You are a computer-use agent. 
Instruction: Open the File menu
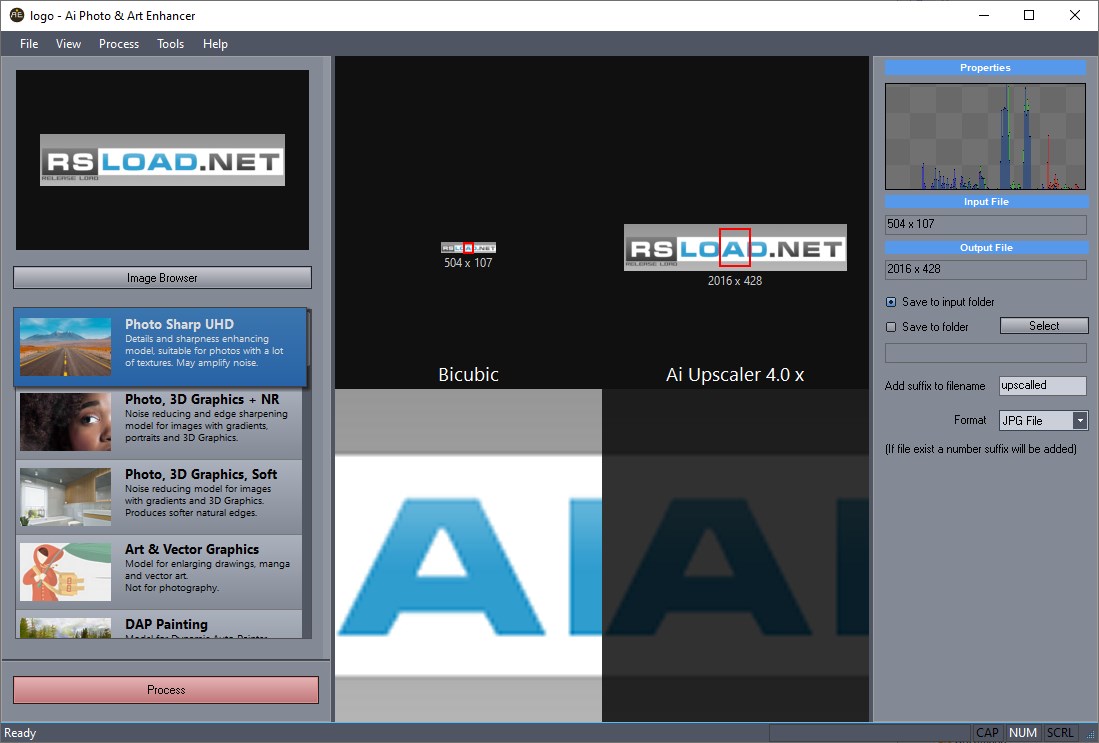pos(29,43)
